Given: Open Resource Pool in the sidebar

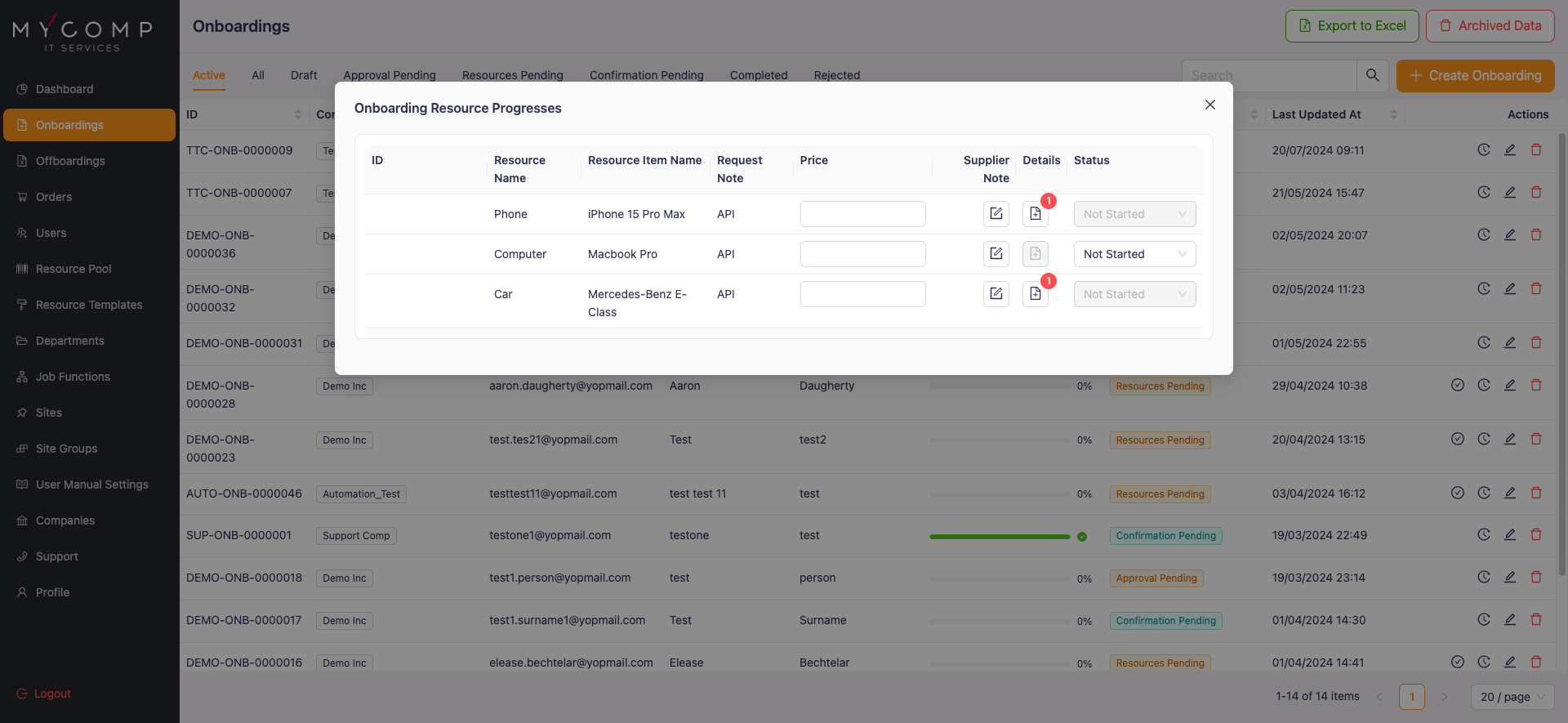Looking at the screenshot, I should coord(73,269).
